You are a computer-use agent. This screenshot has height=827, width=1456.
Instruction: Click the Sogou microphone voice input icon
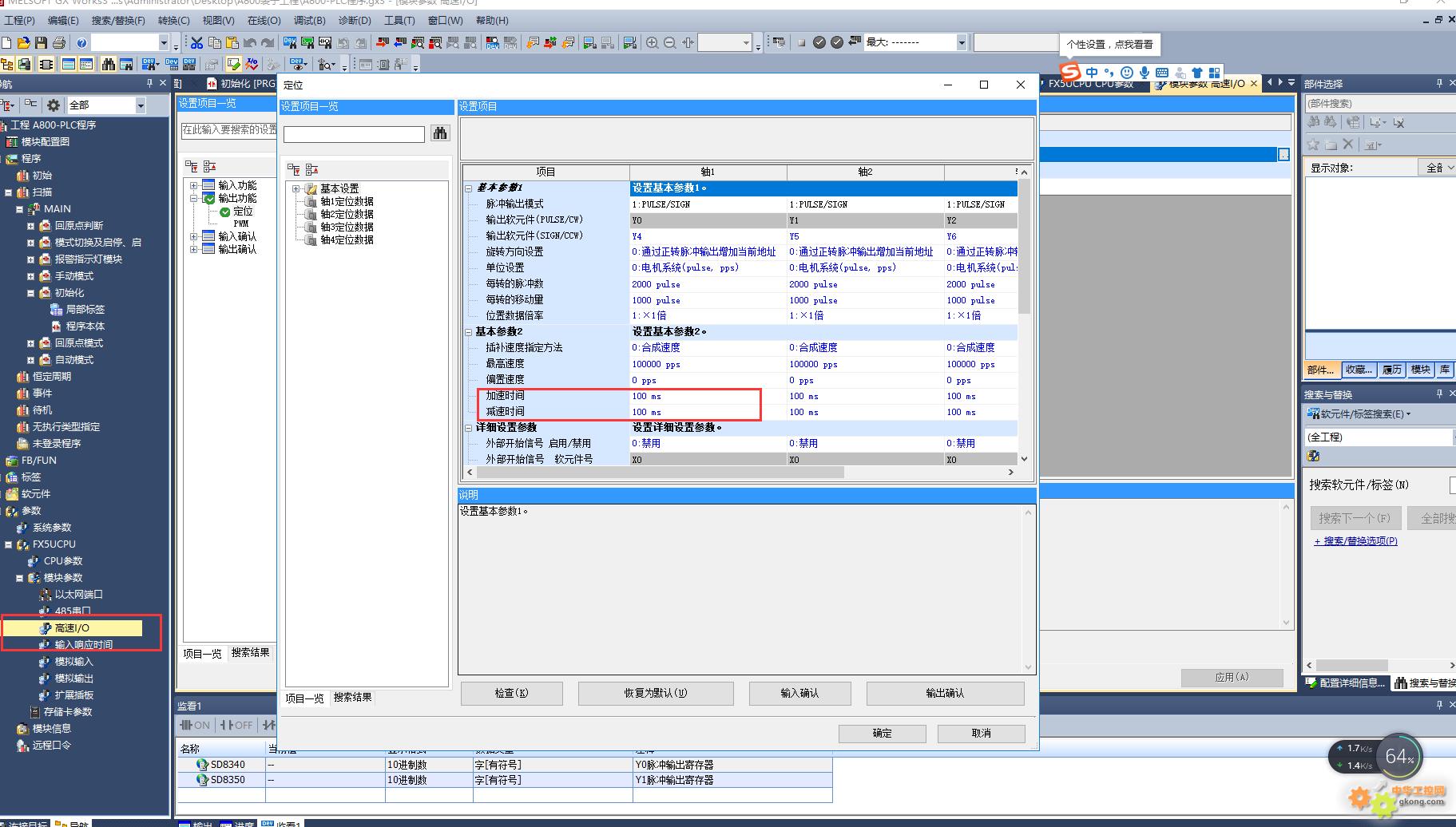point(1145,73)
